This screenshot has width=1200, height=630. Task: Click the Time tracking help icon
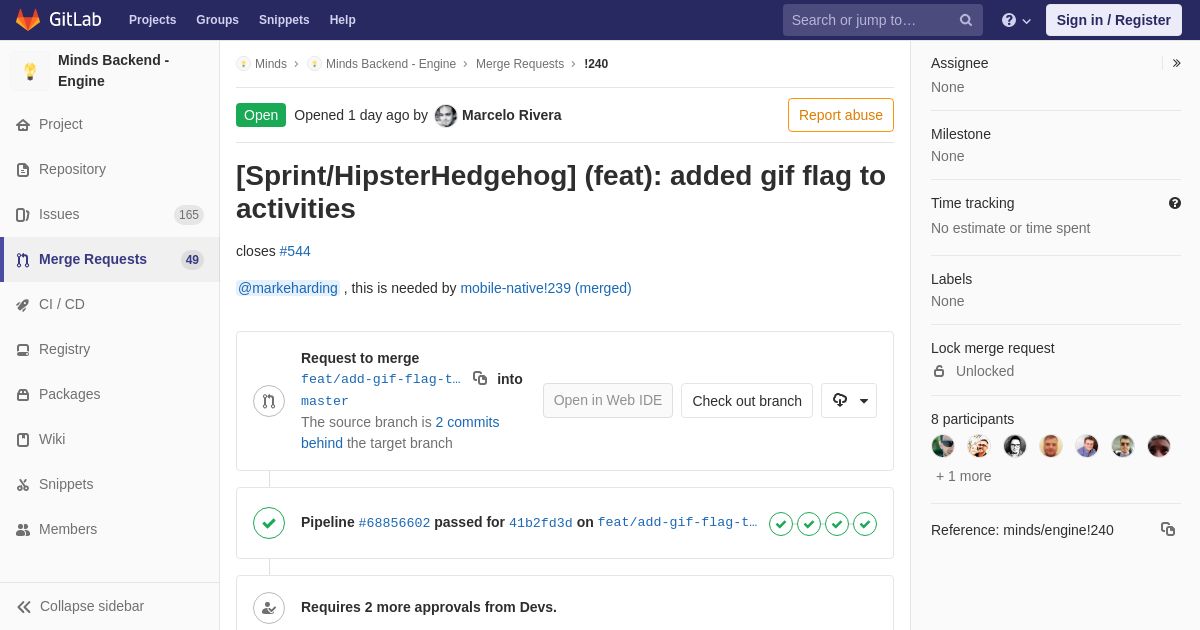pos(1175,203)
